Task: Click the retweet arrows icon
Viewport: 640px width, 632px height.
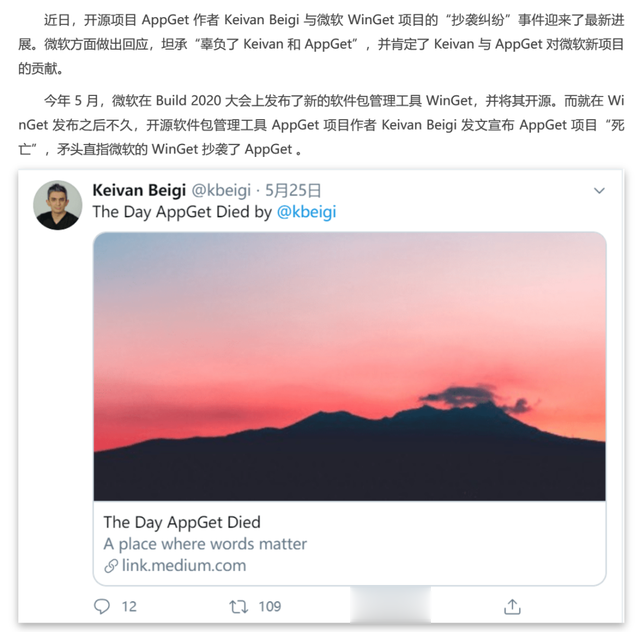Action: (238, 607)
